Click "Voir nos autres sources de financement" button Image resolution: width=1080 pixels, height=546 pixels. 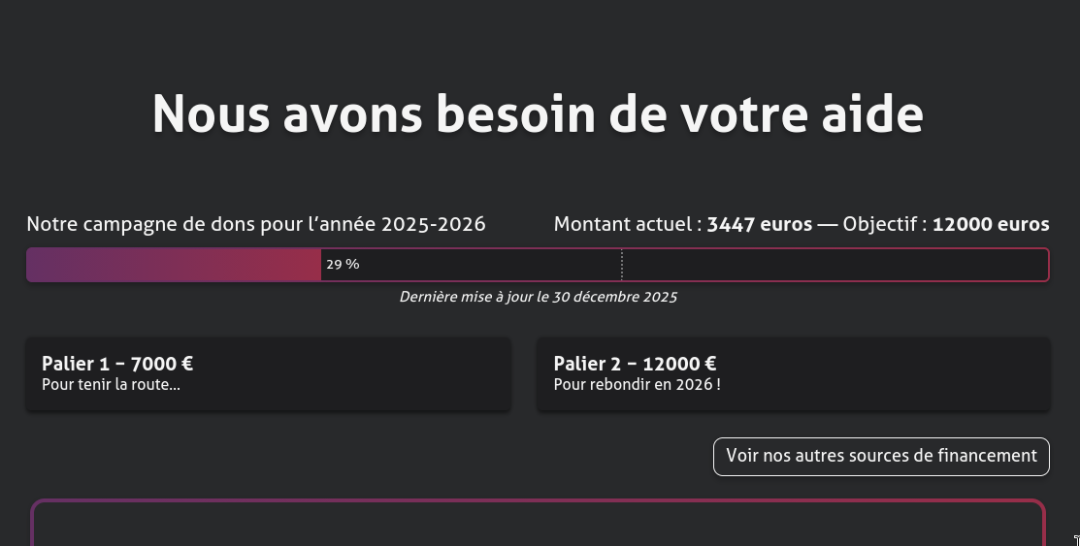click(x=881, y=456)
